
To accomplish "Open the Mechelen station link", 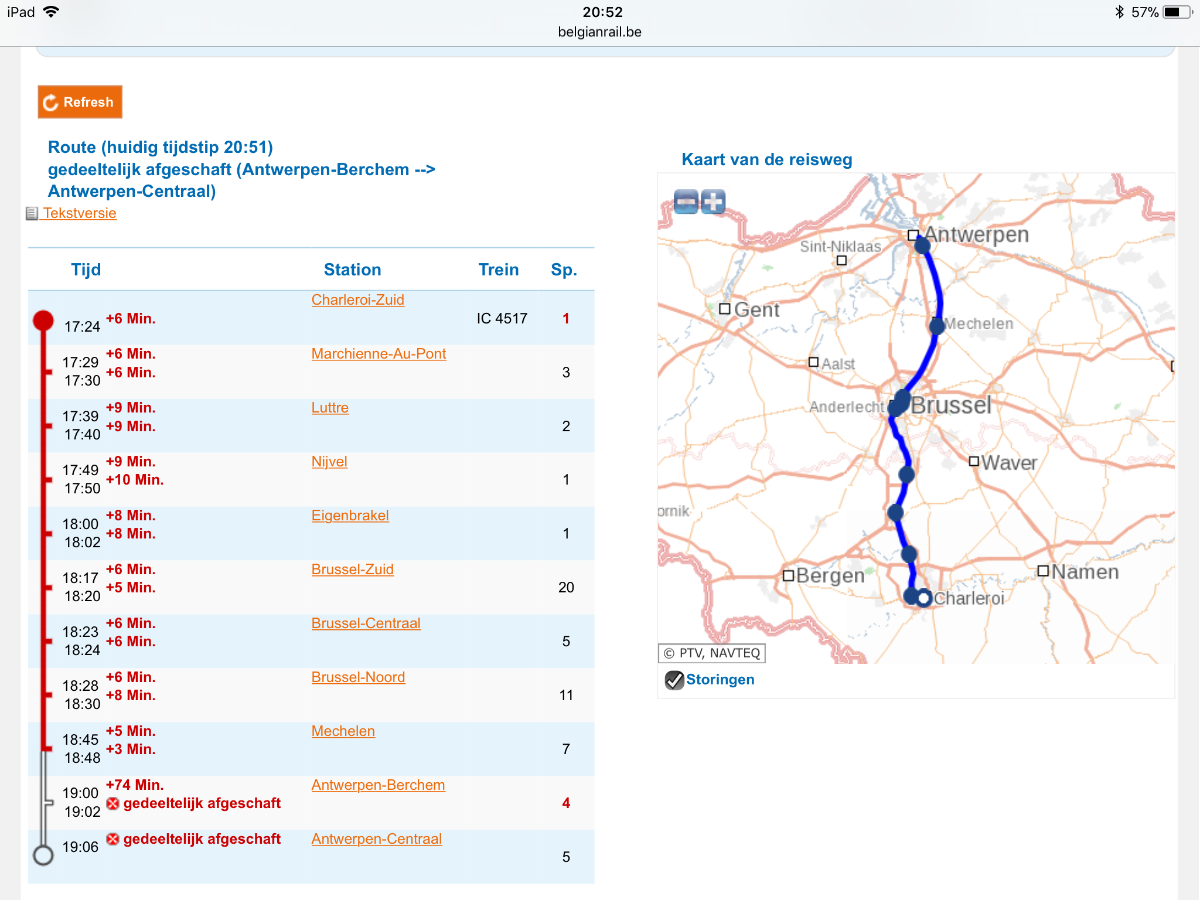I will [343, 731].
